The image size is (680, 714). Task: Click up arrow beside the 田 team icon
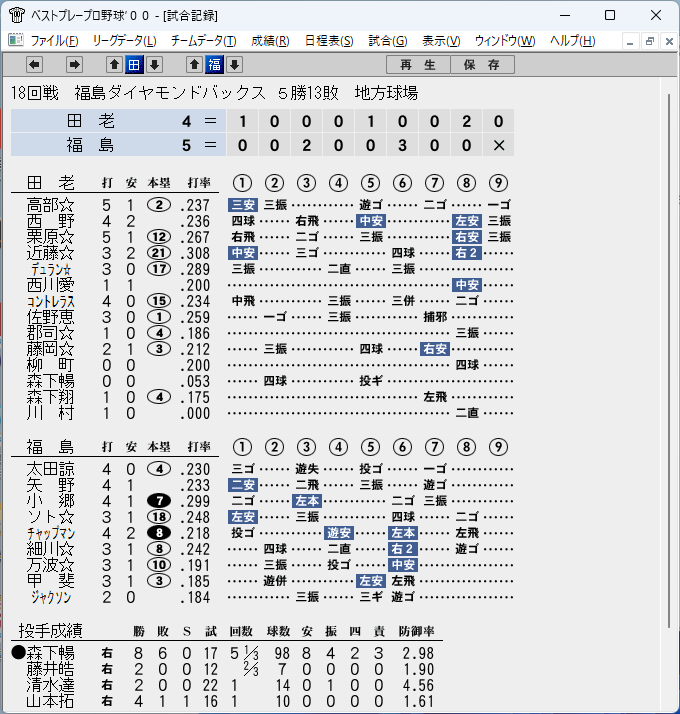tap(114, 65)
